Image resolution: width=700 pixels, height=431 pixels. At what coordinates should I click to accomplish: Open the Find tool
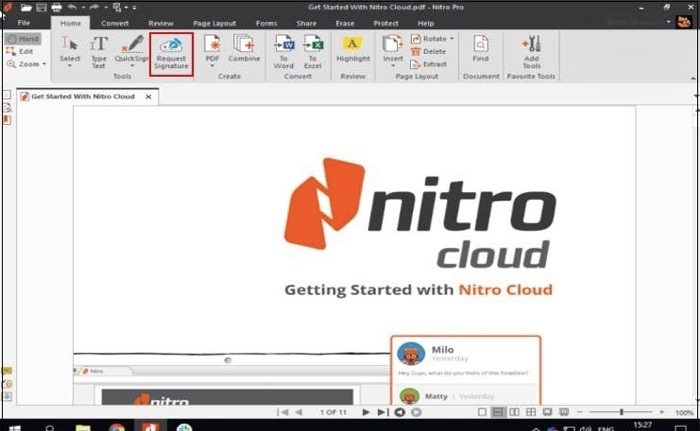coord(480,49)
